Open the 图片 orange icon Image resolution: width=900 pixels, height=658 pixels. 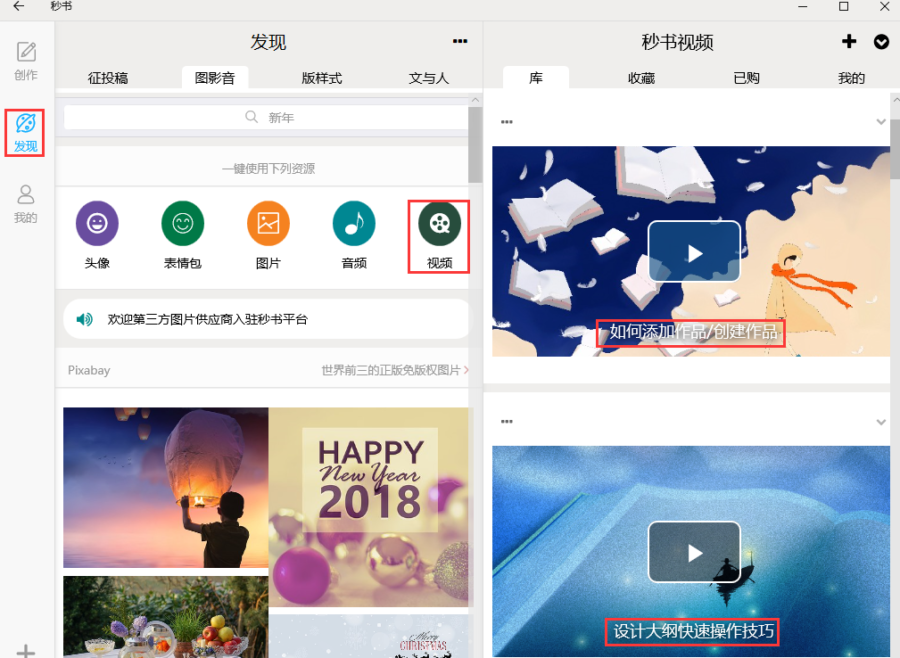point(268,223)
